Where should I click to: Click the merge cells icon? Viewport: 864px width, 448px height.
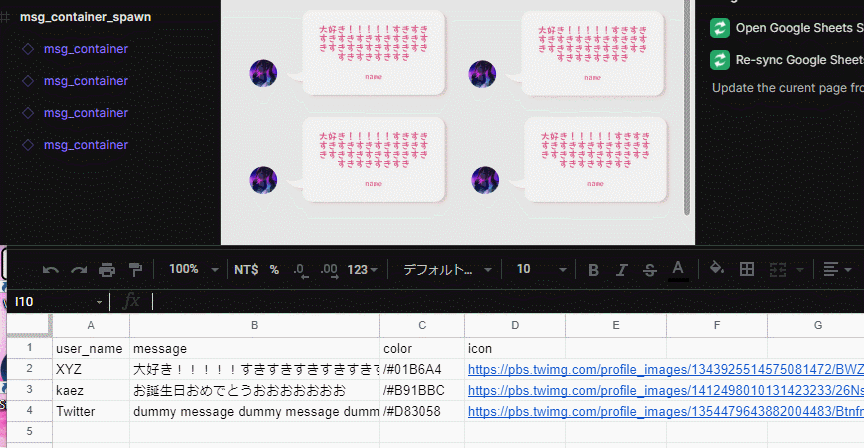(x=777, y=269)
